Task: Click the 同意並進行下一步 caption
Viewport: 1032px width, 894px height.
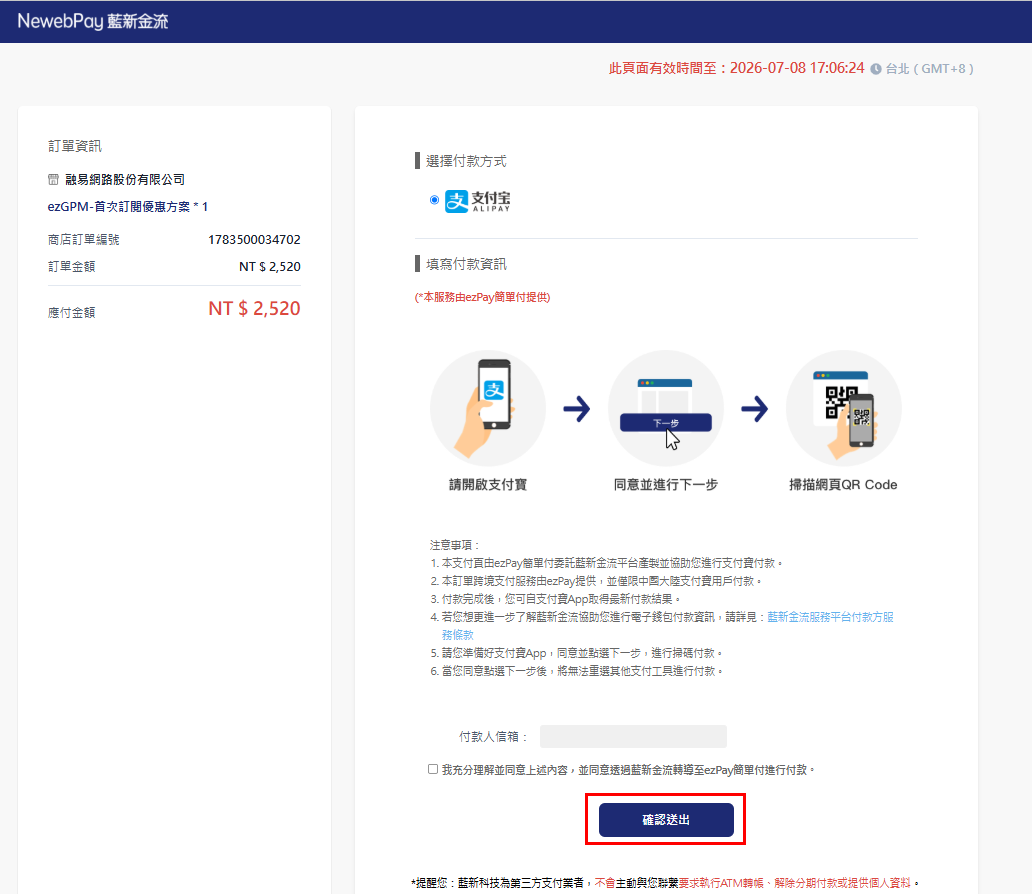Action: tap(665, 485)
